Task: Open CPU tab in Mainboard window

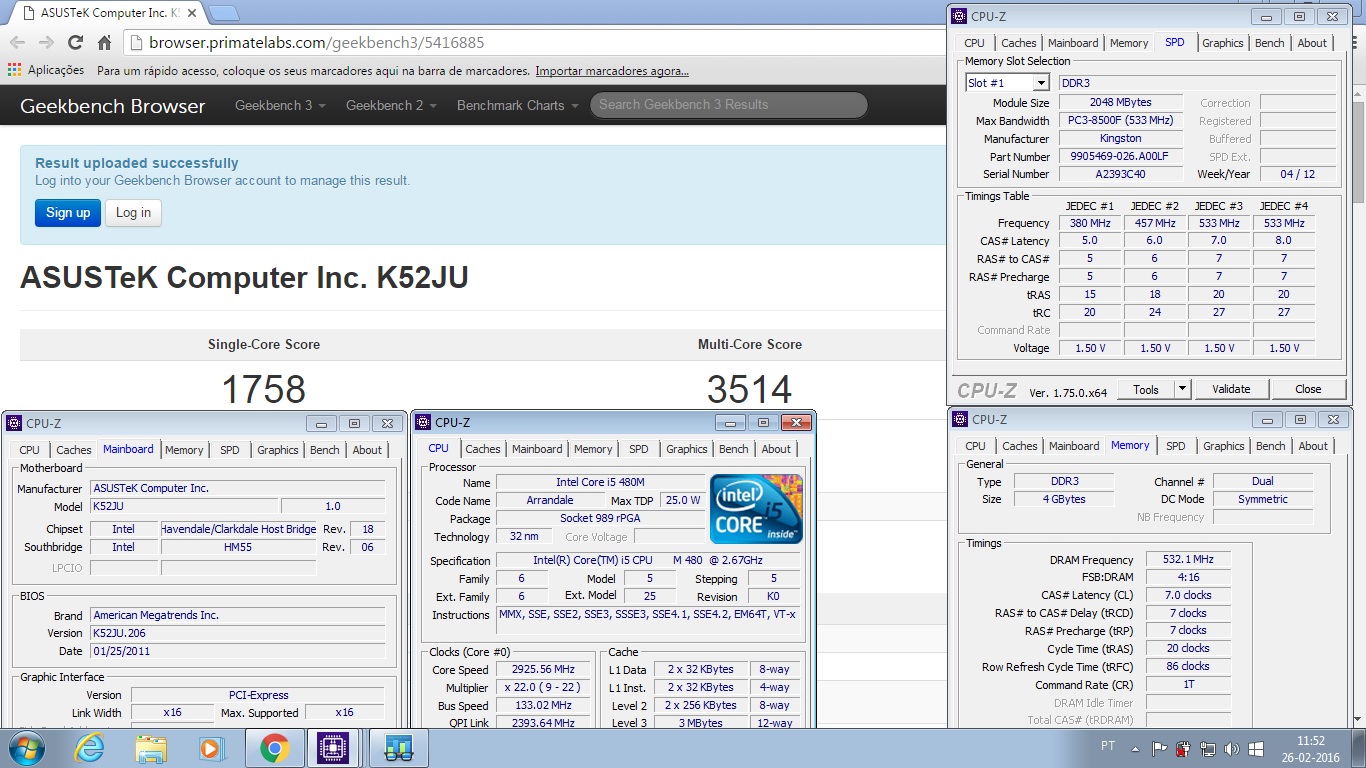Action: click(x=29, y=450)
